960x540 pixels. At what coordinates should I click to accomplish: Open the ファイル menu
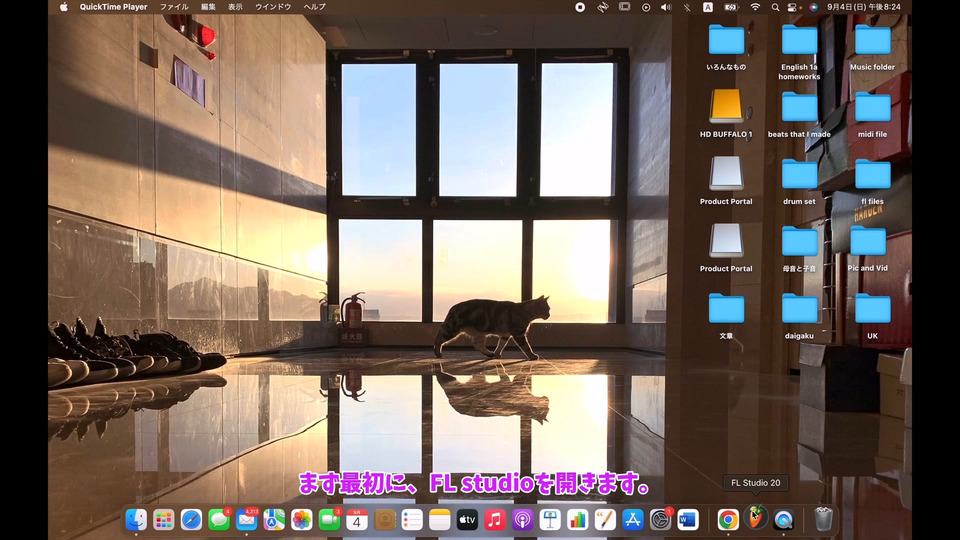[174, 7]
